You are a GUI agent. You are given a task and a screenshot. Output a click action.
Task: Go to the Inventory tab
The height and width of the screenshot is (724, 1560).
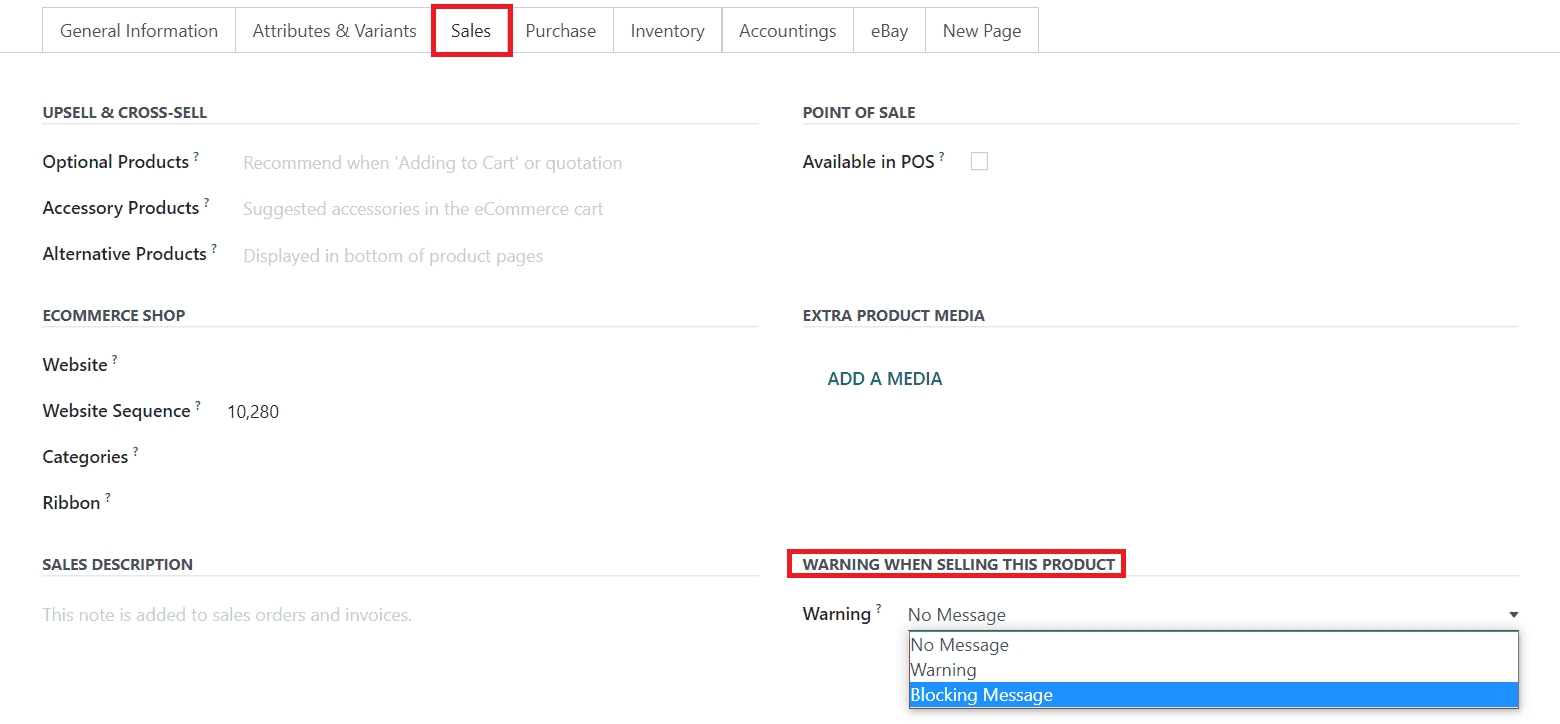[x=667, y=31]
